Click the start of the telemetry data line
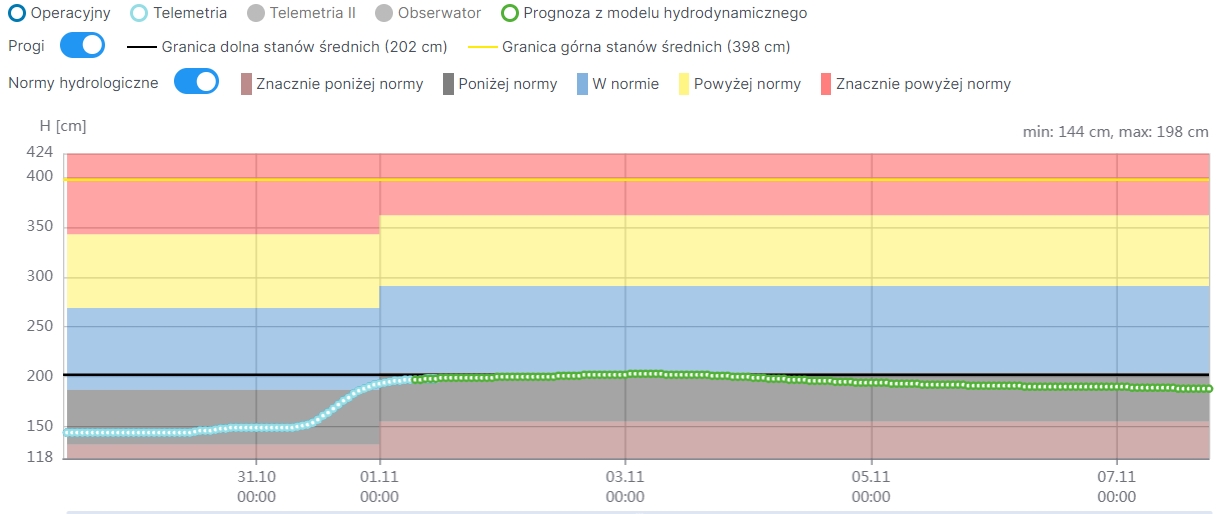 pos(68,433)
